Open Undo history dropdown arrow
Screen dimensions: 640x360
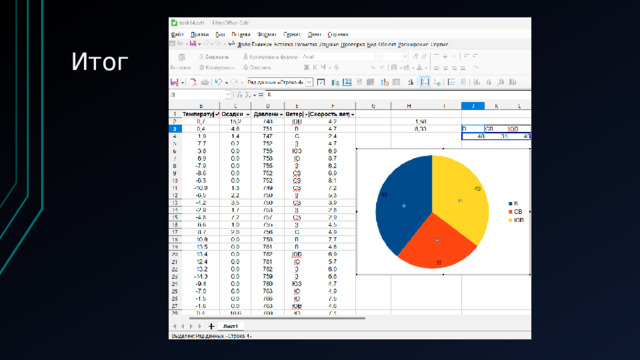[x=227, y=82]
